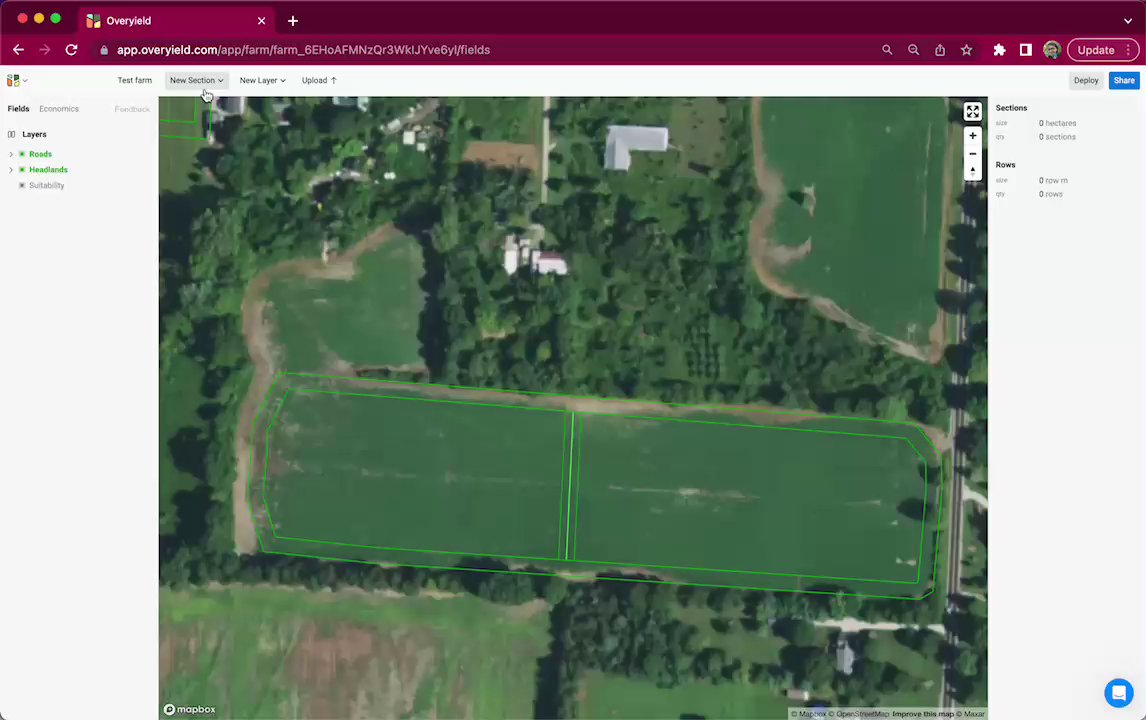Click the Rows heading
This screenshot has width=1146, height=720.
tap(1005, 164)
